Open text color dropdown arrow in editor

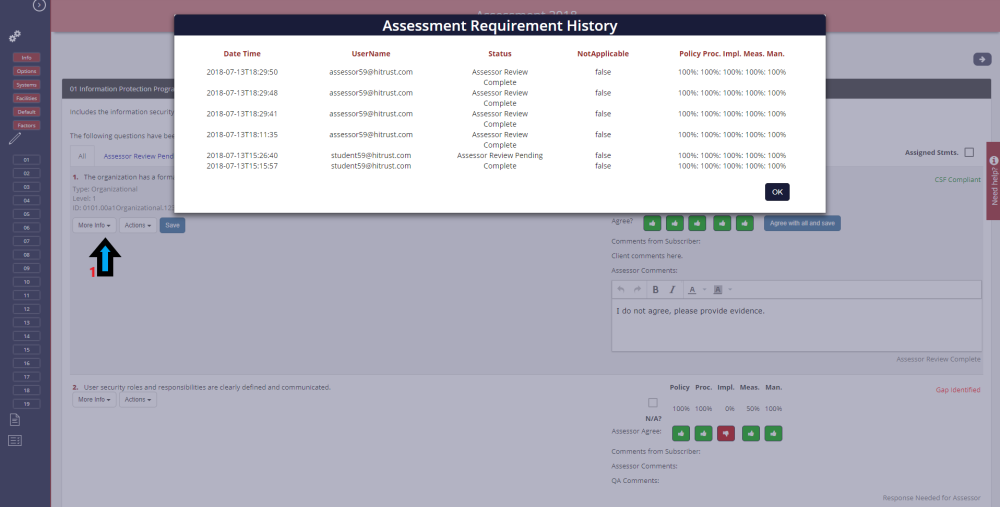click(704, 290)
